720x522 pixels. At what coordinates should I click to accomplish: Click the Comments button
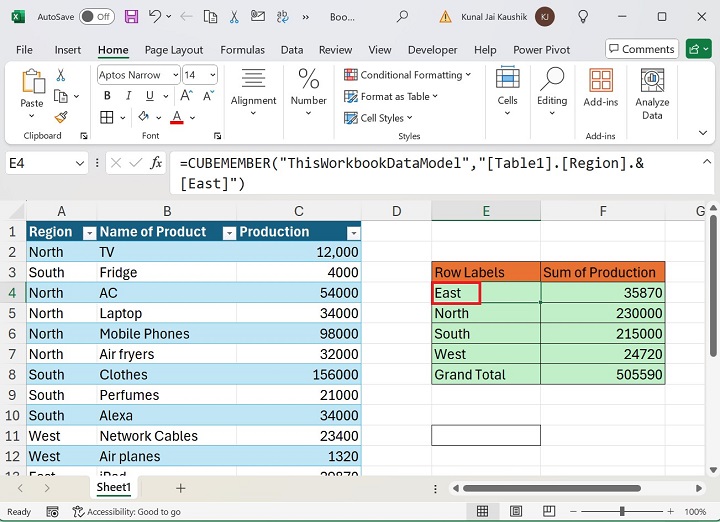point(640,49)
